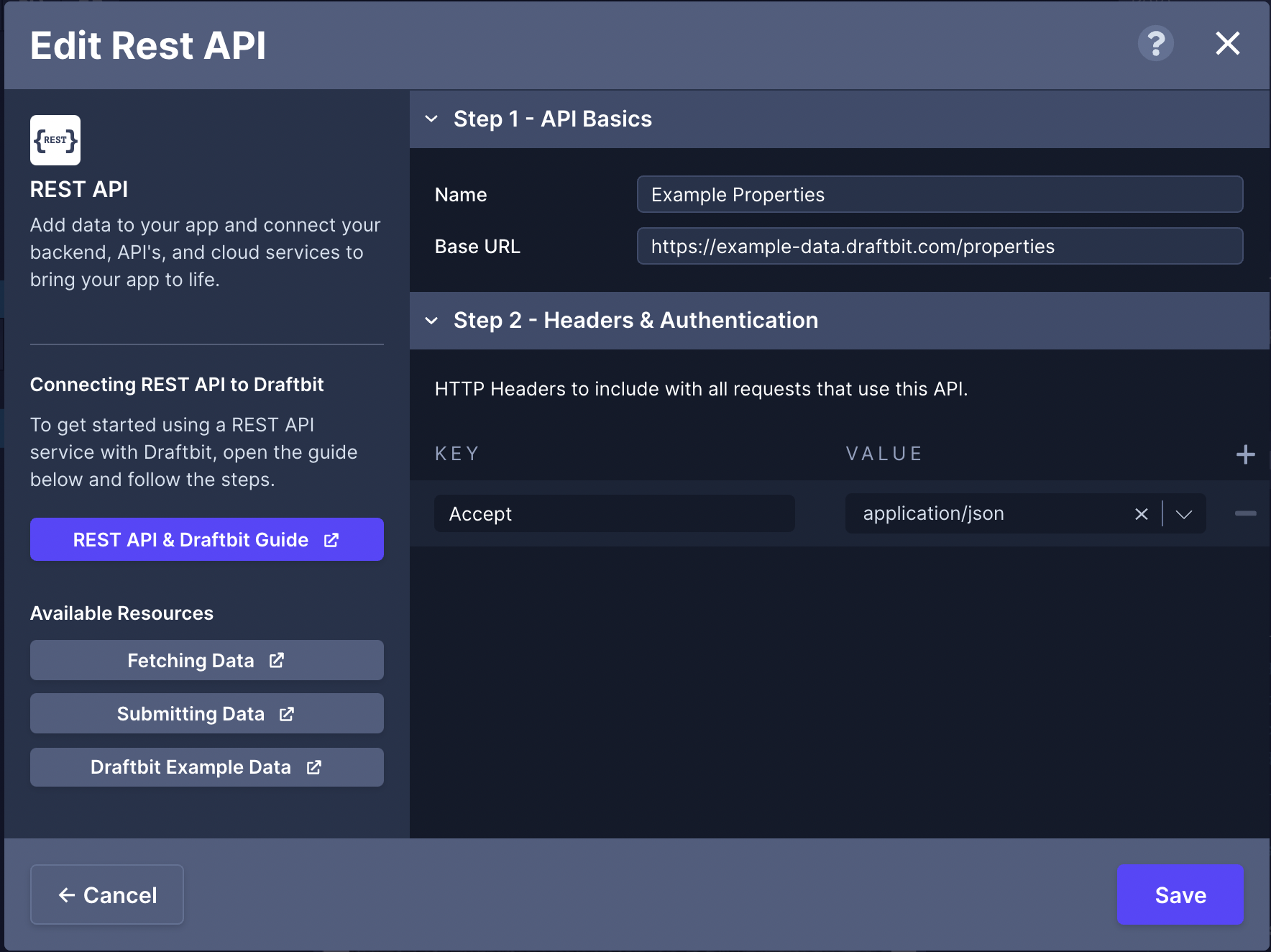Edit the Accept key field
Viewport: 1271px width, 952px height.
tap(615, 513)
